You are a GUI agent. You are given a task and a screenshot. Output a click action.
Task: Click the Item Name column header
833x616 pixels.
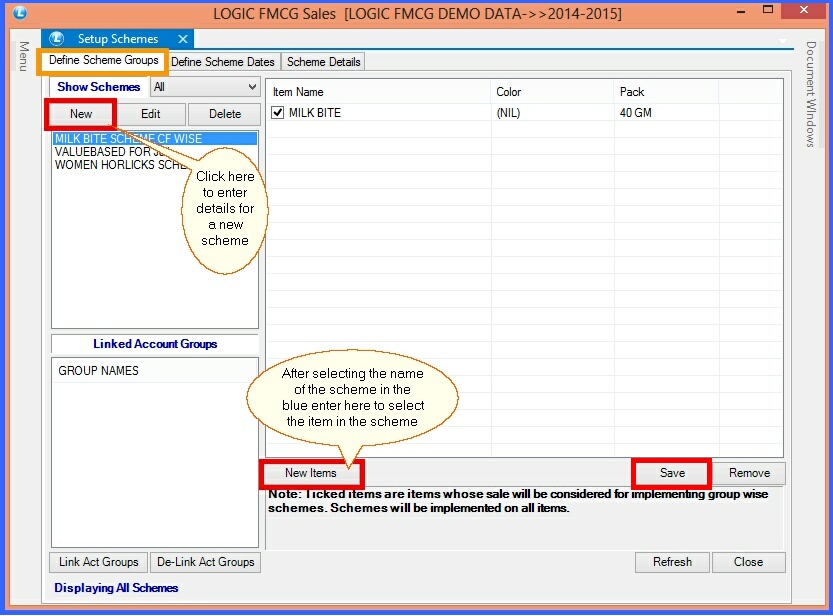(378, 92)
